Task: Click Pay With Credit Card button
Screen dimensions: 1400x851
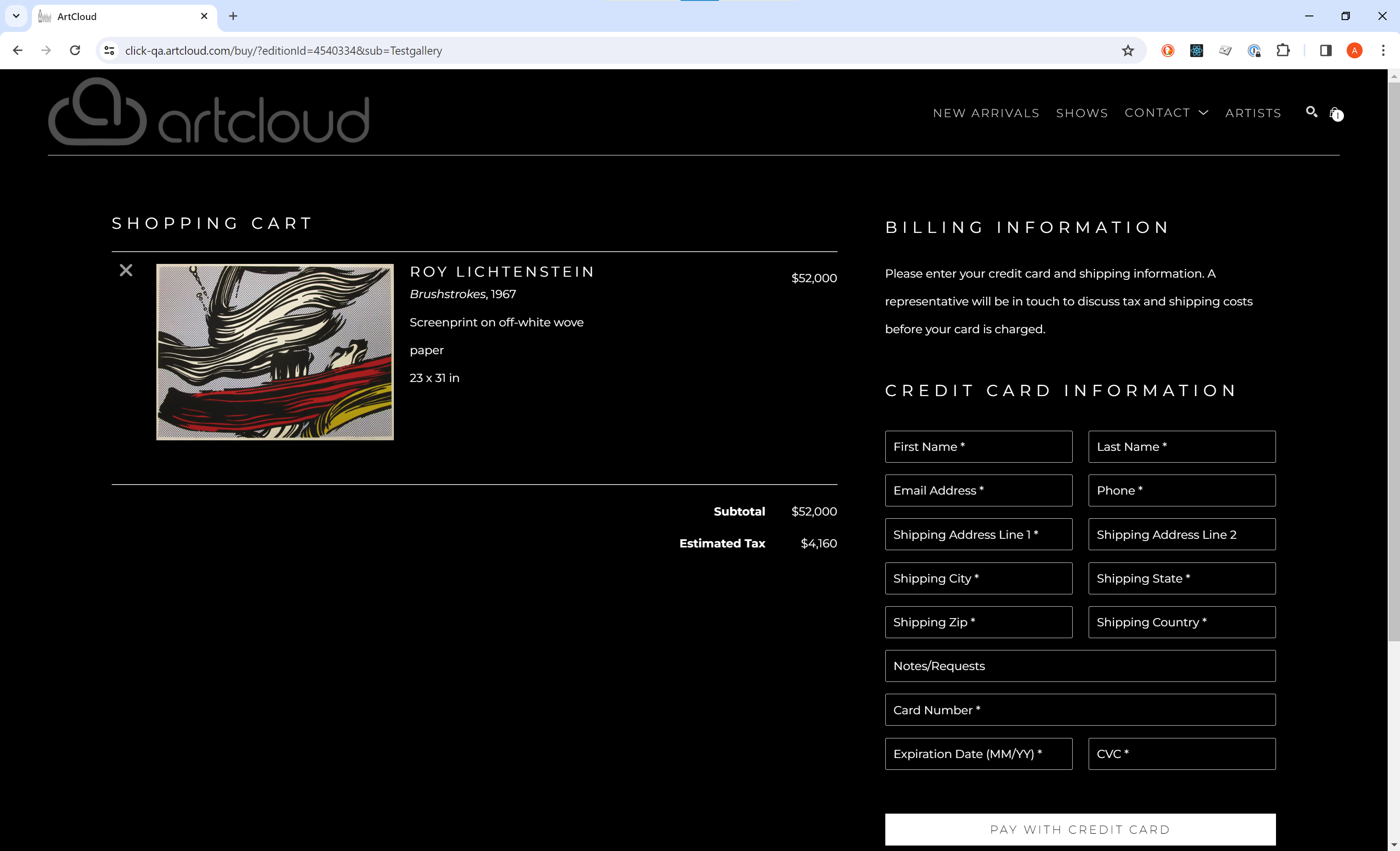Action: 1080,829
